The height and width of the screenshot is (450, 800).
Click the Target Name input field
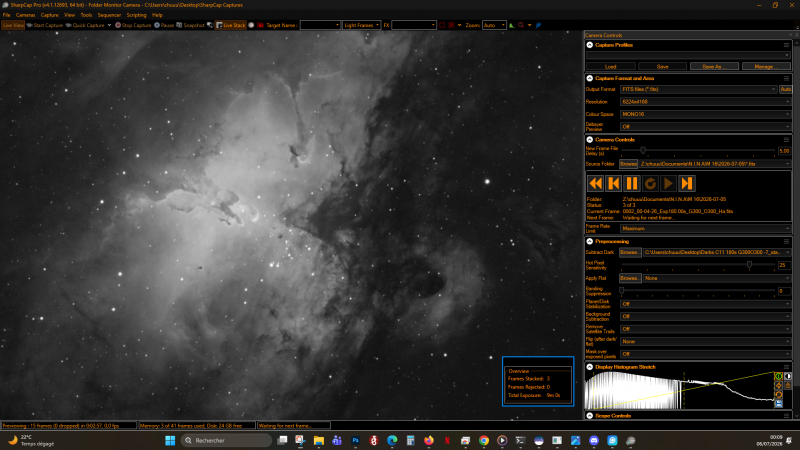320,25
